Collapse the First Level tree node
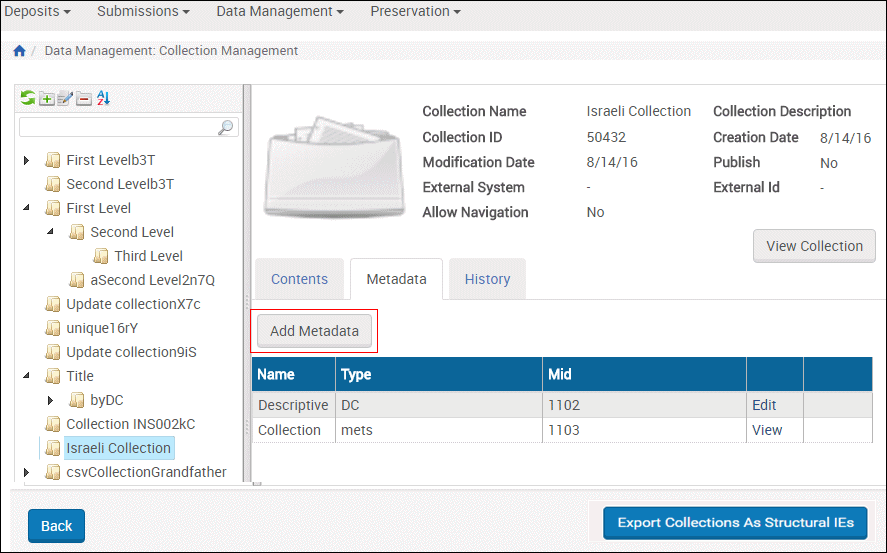 pyautogui.click(x=27, y=208)
